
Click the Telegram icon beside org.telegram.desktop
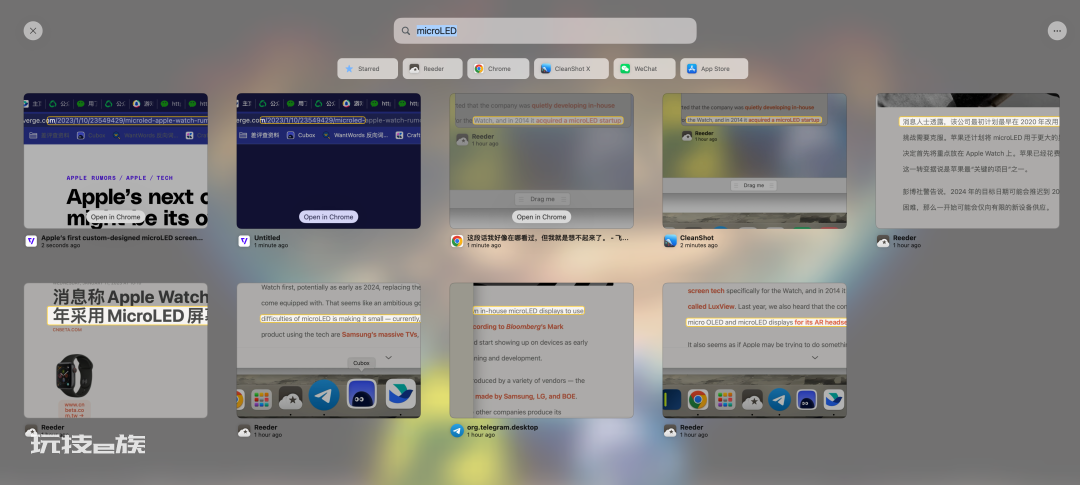pos(457,431)
